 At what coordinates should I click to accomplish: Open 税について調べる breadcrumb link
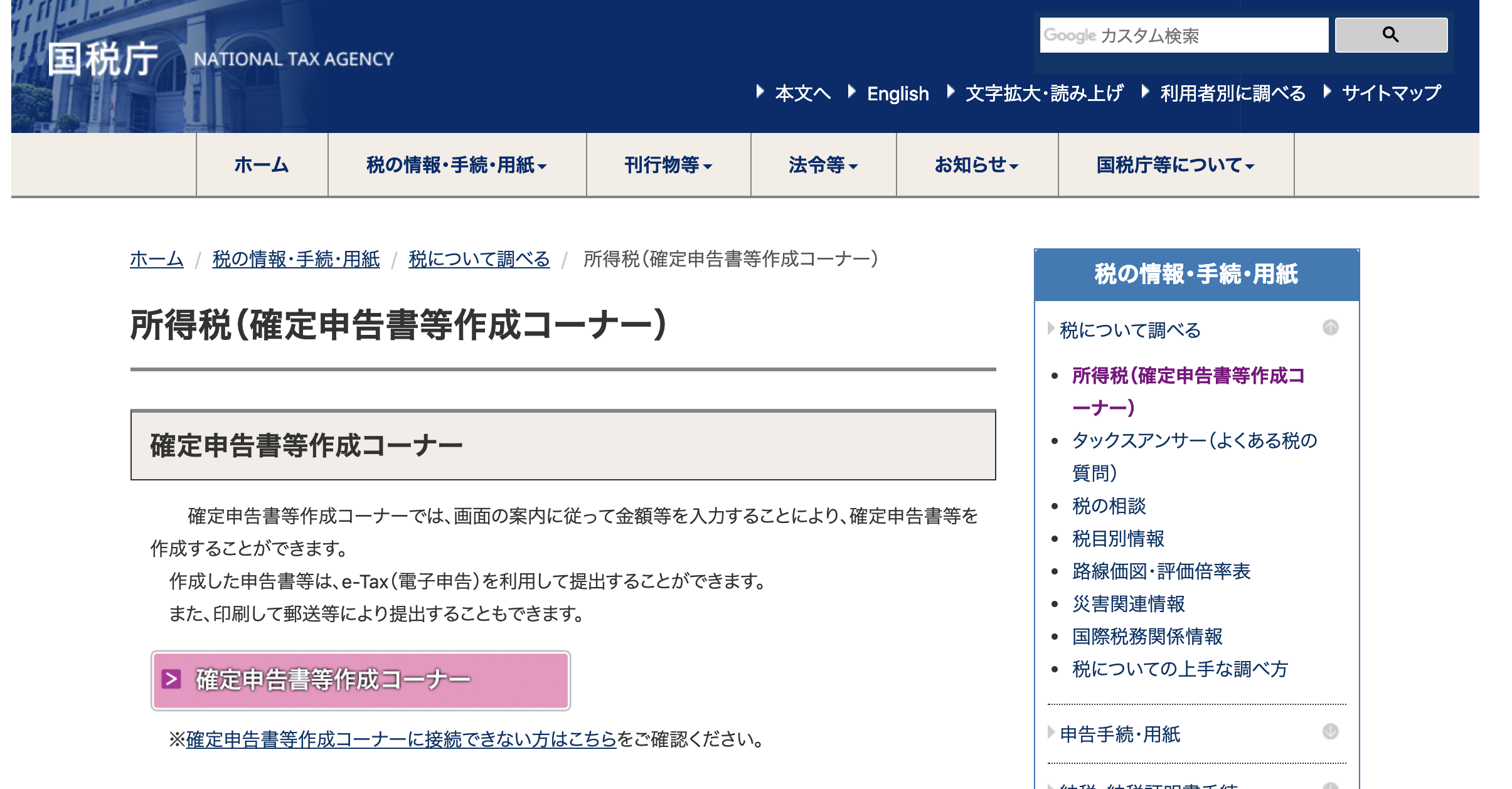point(479,258)
